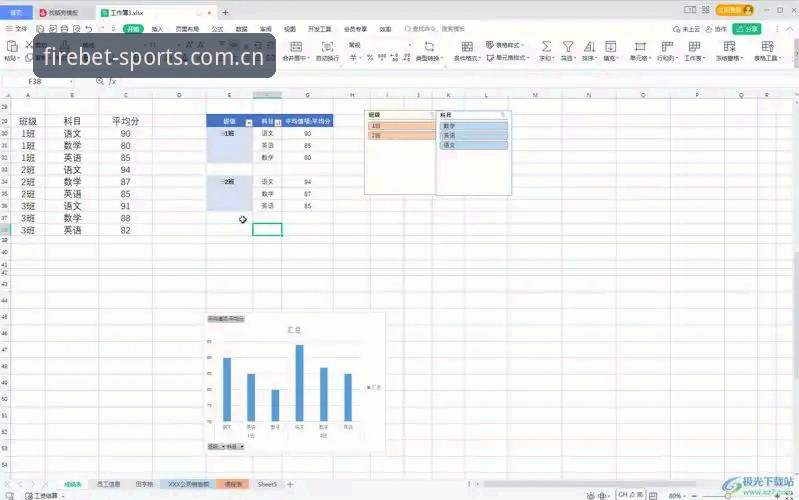Screen dimensions: 799x500
Task: Collapse the 2班 group in pivot table
Action: 222,181
